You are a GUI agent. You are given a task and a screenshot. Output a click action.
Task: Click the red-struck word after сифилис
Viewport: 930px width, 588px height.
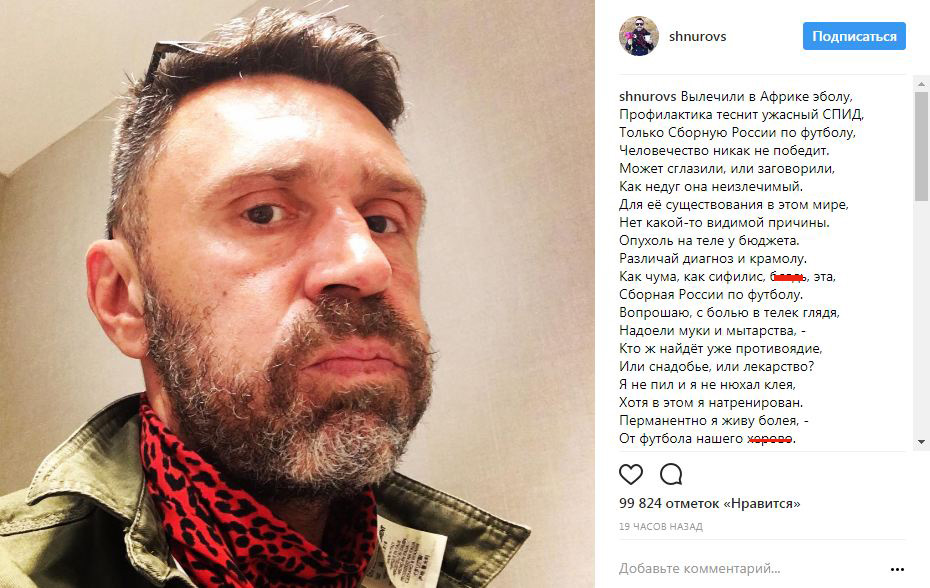click(x=789, y=276)
